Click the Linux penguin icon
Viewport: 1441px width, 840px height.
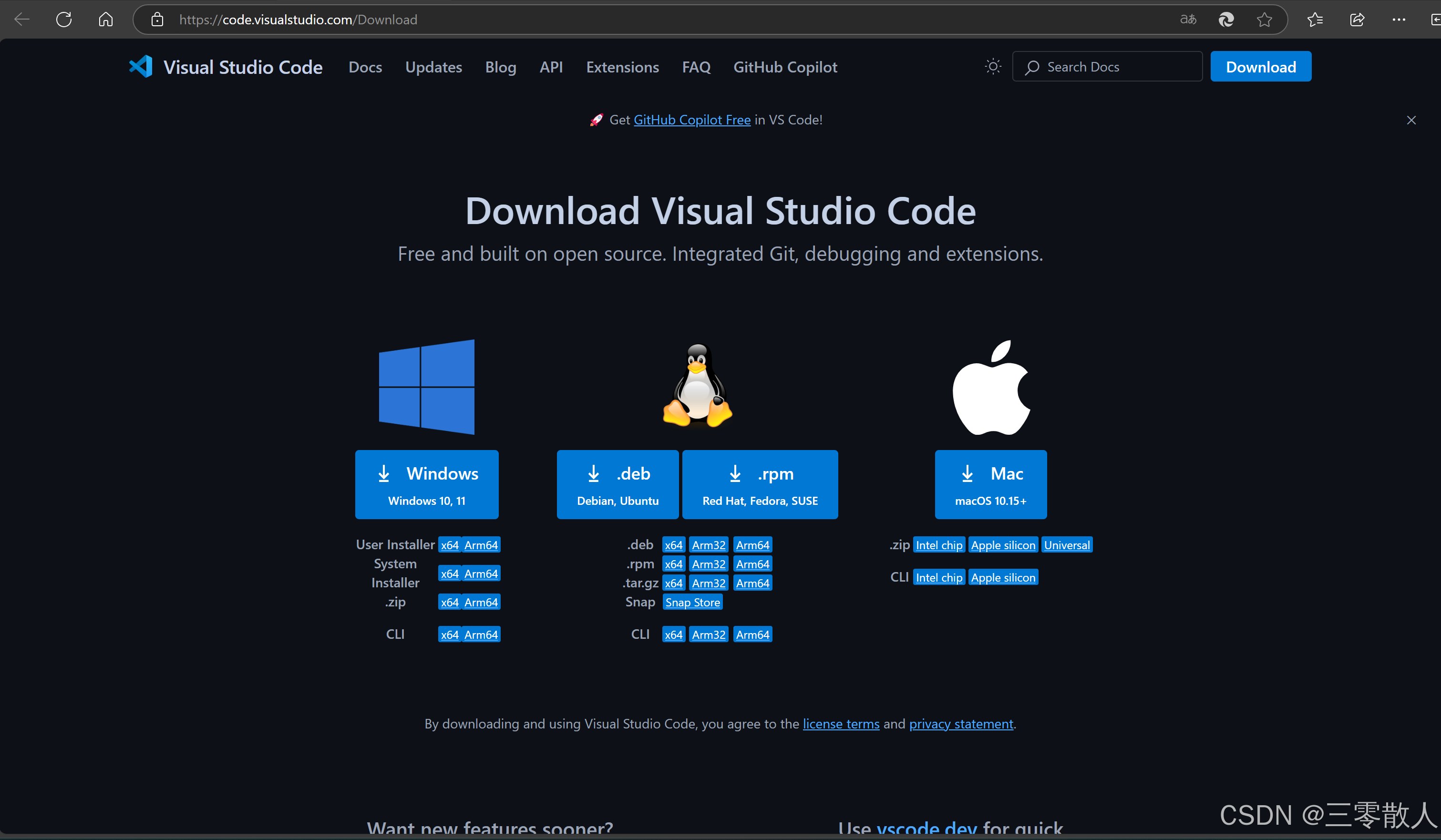(698, 387)
